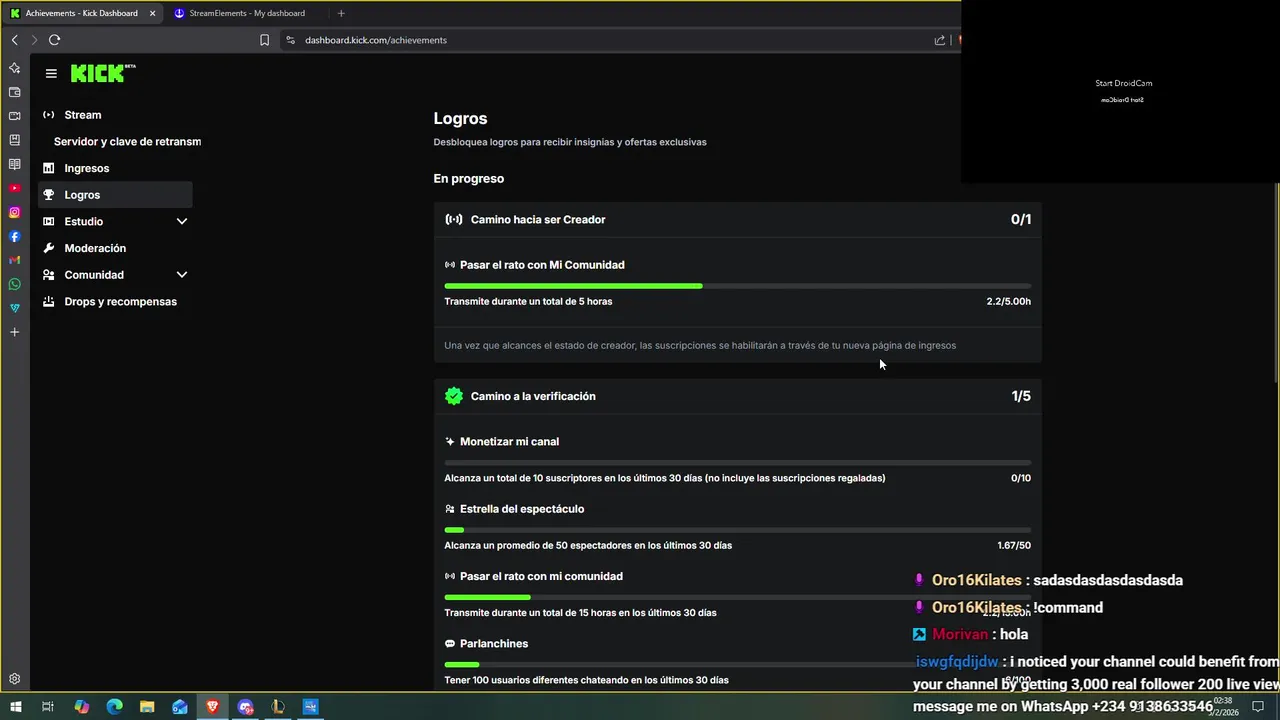View site information icon beside URL

point(290,40)
